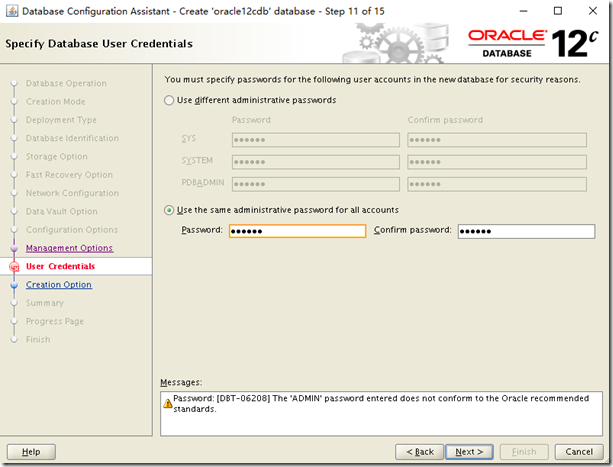The width and height of the screenshot is (613, 467).
Task: Click the 'Configuration Options' step text
Action: (72, 230)
